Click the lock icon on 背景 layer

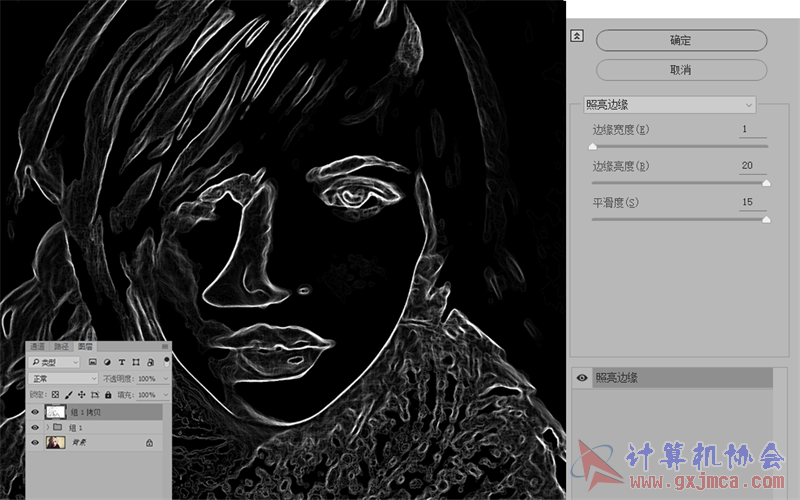click(x=149, y=443)
